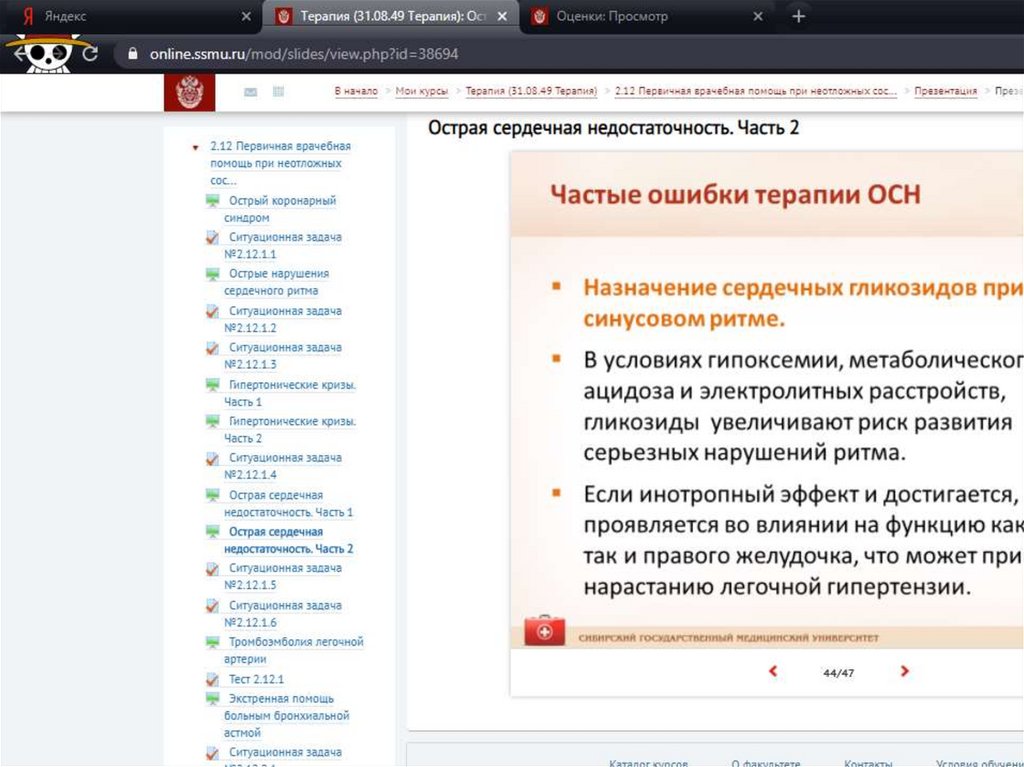
Task: Click quiz icon beside задача №2.12.1.1
Action: 213,238
